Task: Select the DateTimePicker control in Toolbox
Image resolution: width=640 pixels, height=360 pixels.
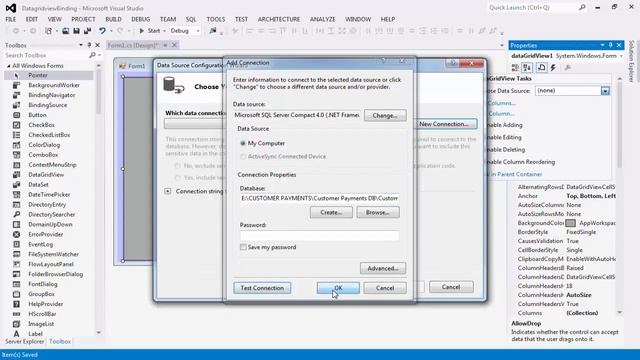Action: [x=49, y=195]
